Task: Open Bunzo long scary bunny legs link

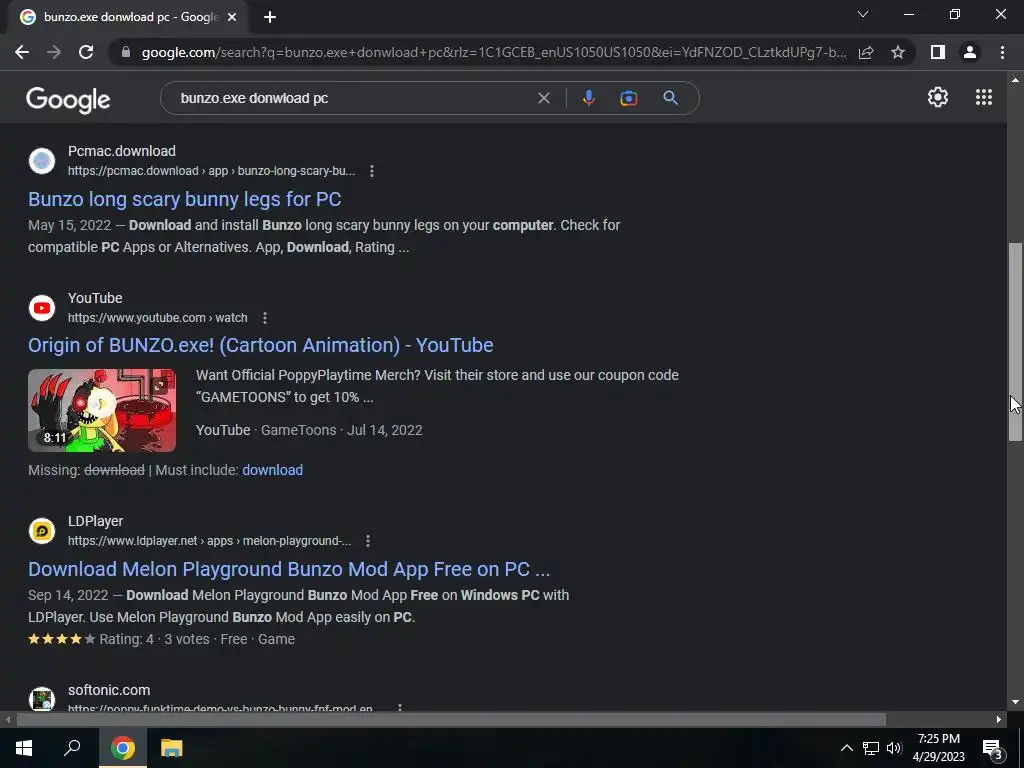Action: pyautogui.click(x=185, y=199)
